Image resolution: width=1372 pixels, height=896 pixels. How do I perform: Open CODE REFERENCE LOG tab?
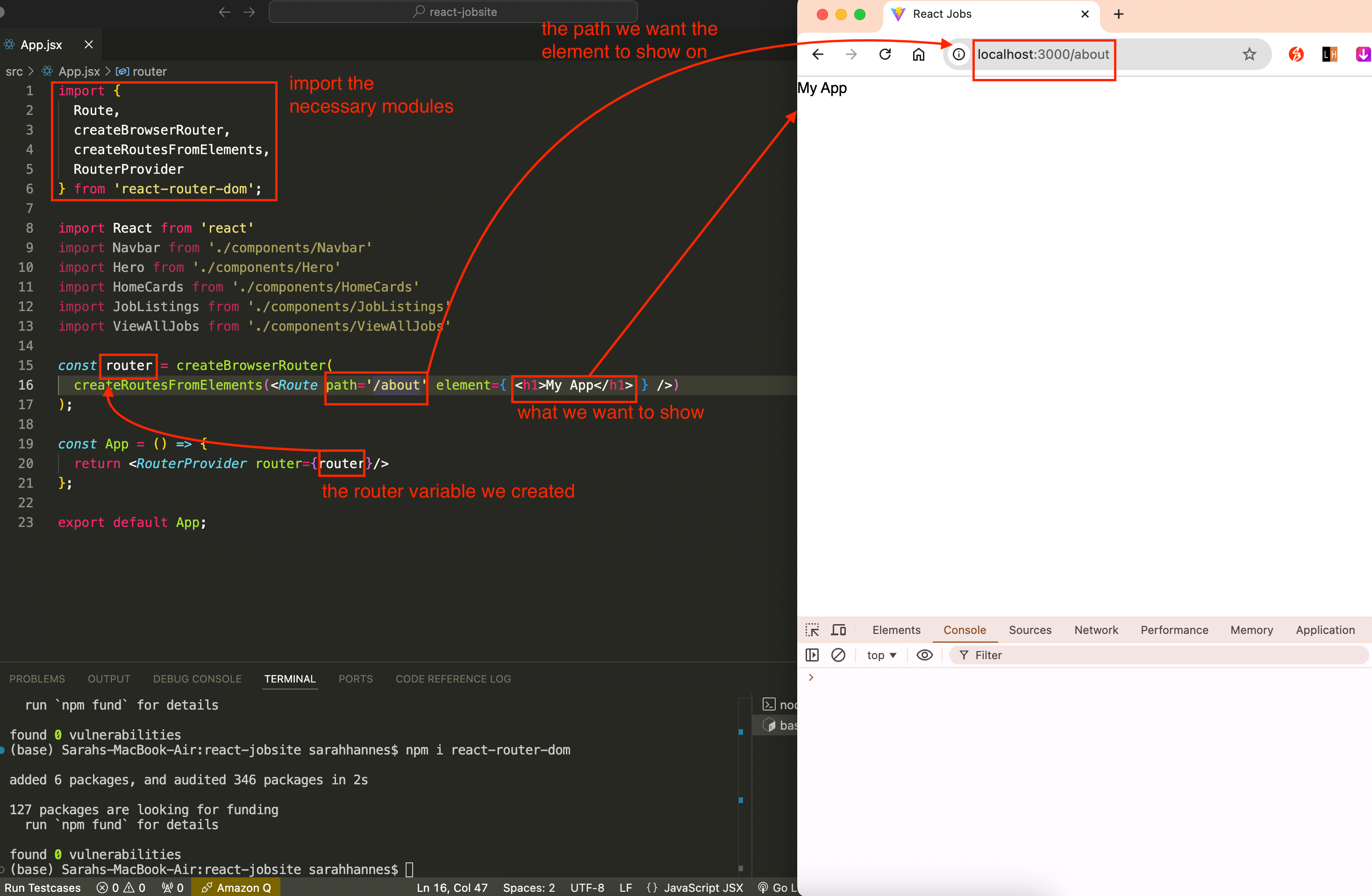(453, 679)
